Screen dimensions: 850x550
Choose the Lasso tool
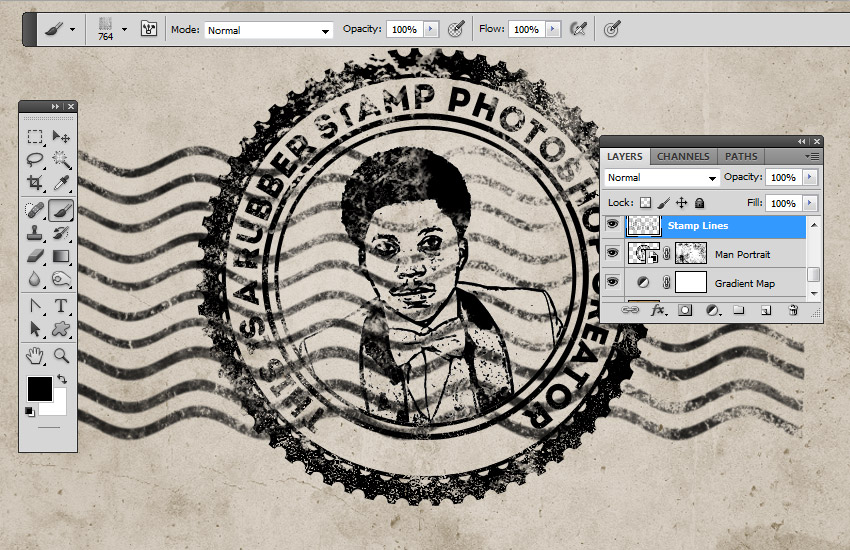pyautogui.click(x=35, y=160)
